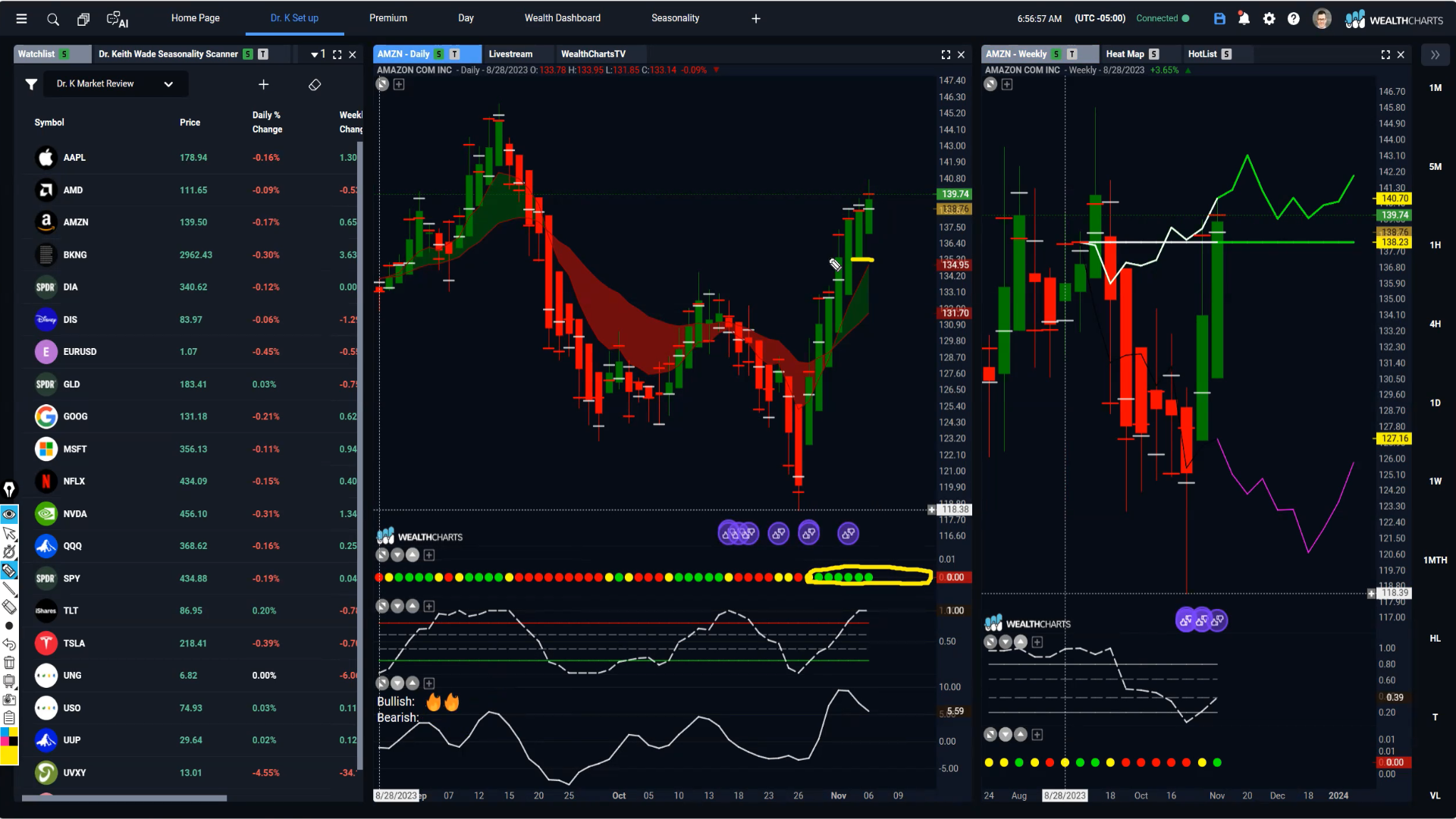Save the workspace with the disk icon

[x=1219, y=19]
